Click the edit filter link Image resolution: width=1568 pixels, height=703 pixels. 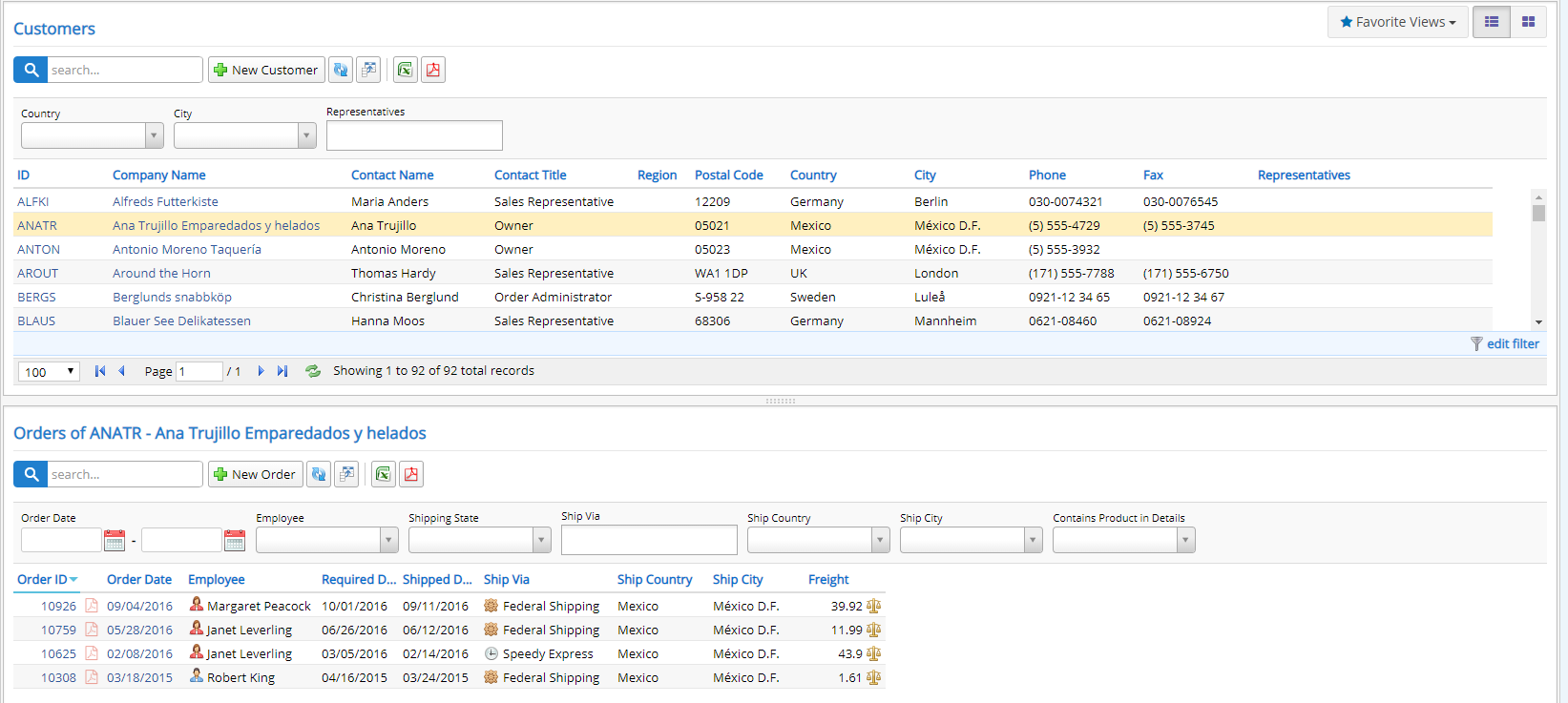(1512, 343)
